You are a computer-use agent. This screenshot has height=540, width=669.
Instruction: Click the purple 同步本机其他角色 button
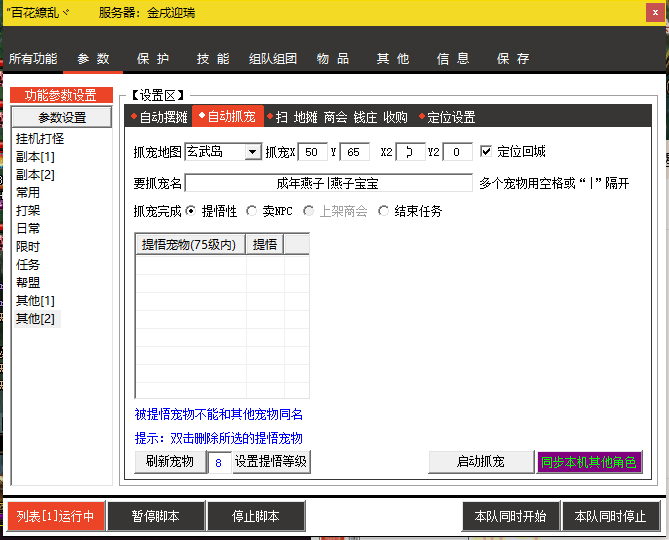[x=589, y=462]
